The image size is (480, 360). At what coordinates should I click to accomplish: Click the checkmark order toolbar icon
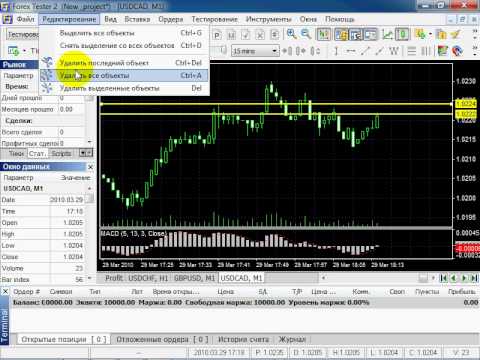pyautogui.click(x=246, y=35)
